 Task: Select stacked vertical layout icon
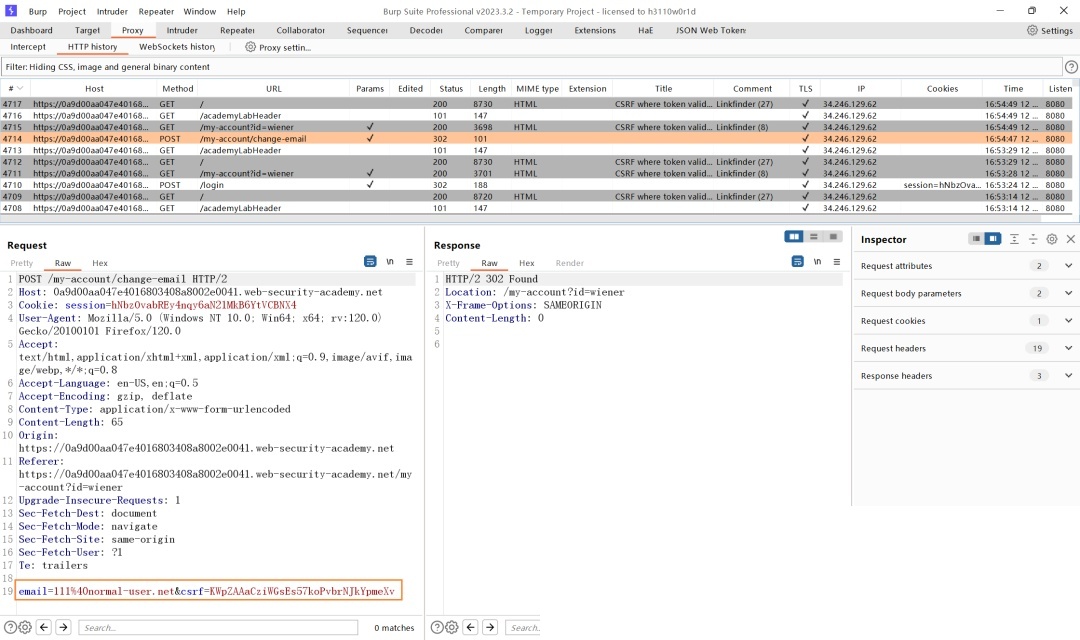[813, 236]
